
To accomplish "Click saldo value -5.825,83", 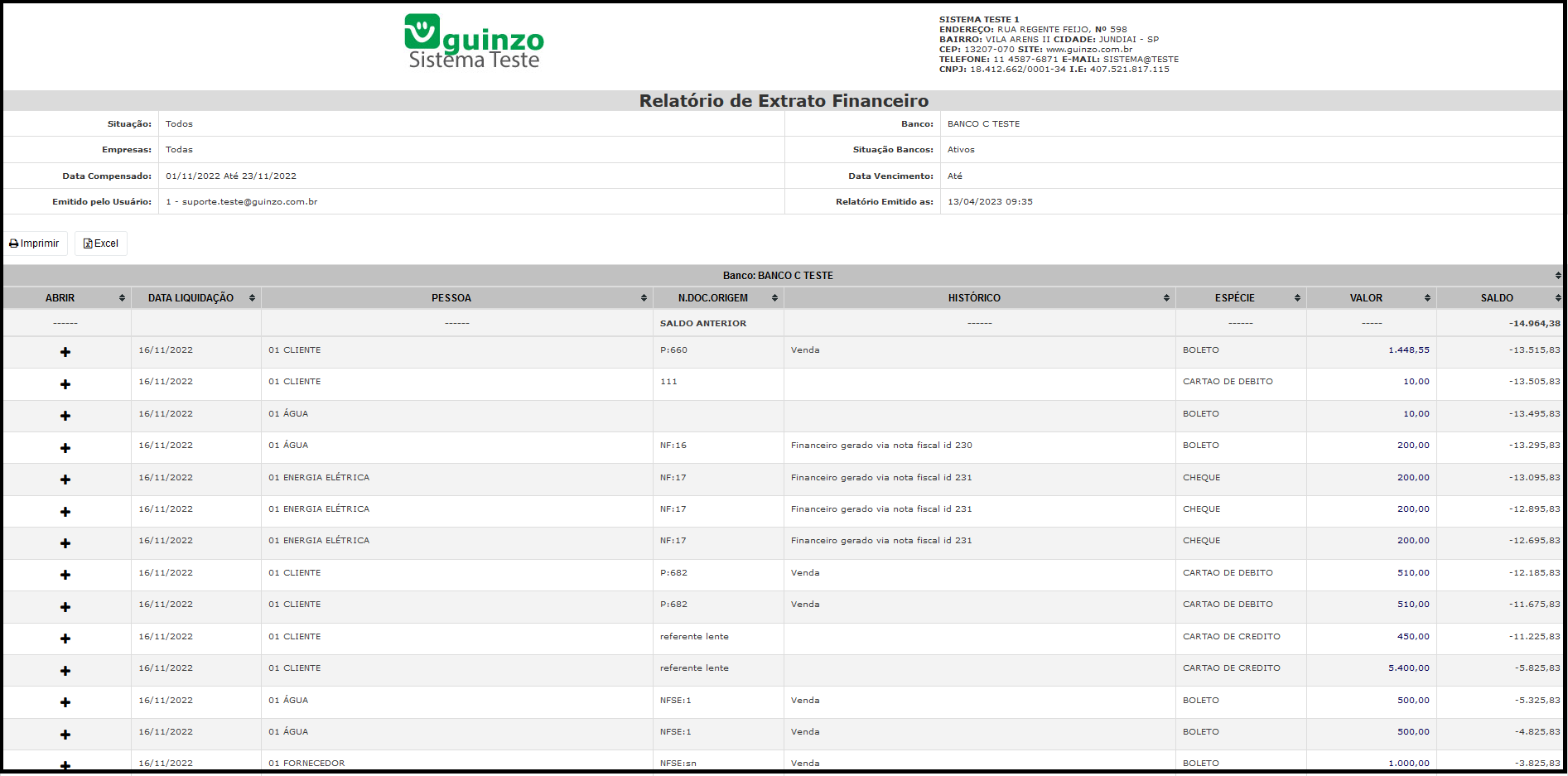I will click(1537, 668).
